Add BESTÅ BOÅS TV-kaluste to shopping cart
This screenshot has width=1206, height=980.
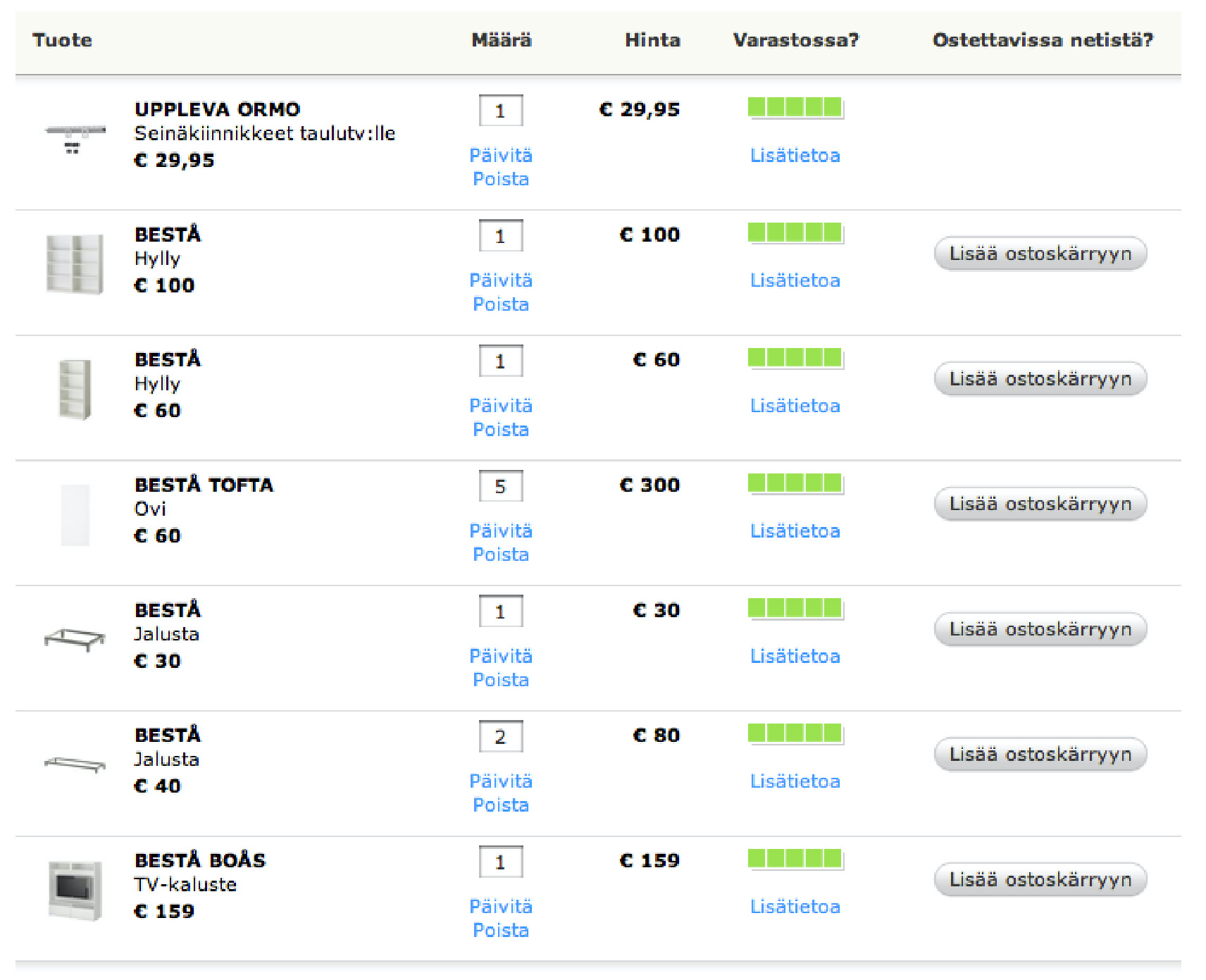[1040, 879]
